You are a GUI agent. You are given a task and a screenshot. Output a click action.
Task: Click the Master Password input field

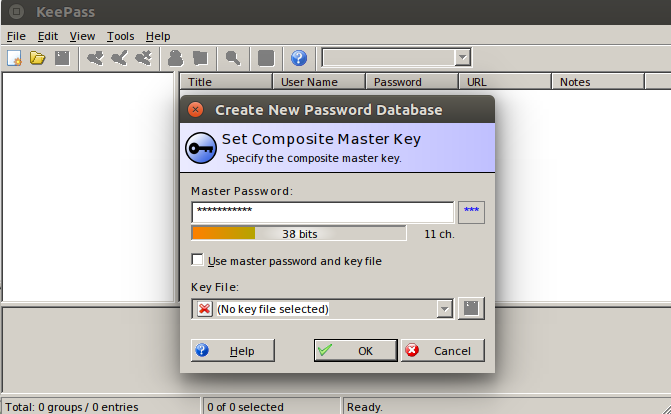pos(323,212)
